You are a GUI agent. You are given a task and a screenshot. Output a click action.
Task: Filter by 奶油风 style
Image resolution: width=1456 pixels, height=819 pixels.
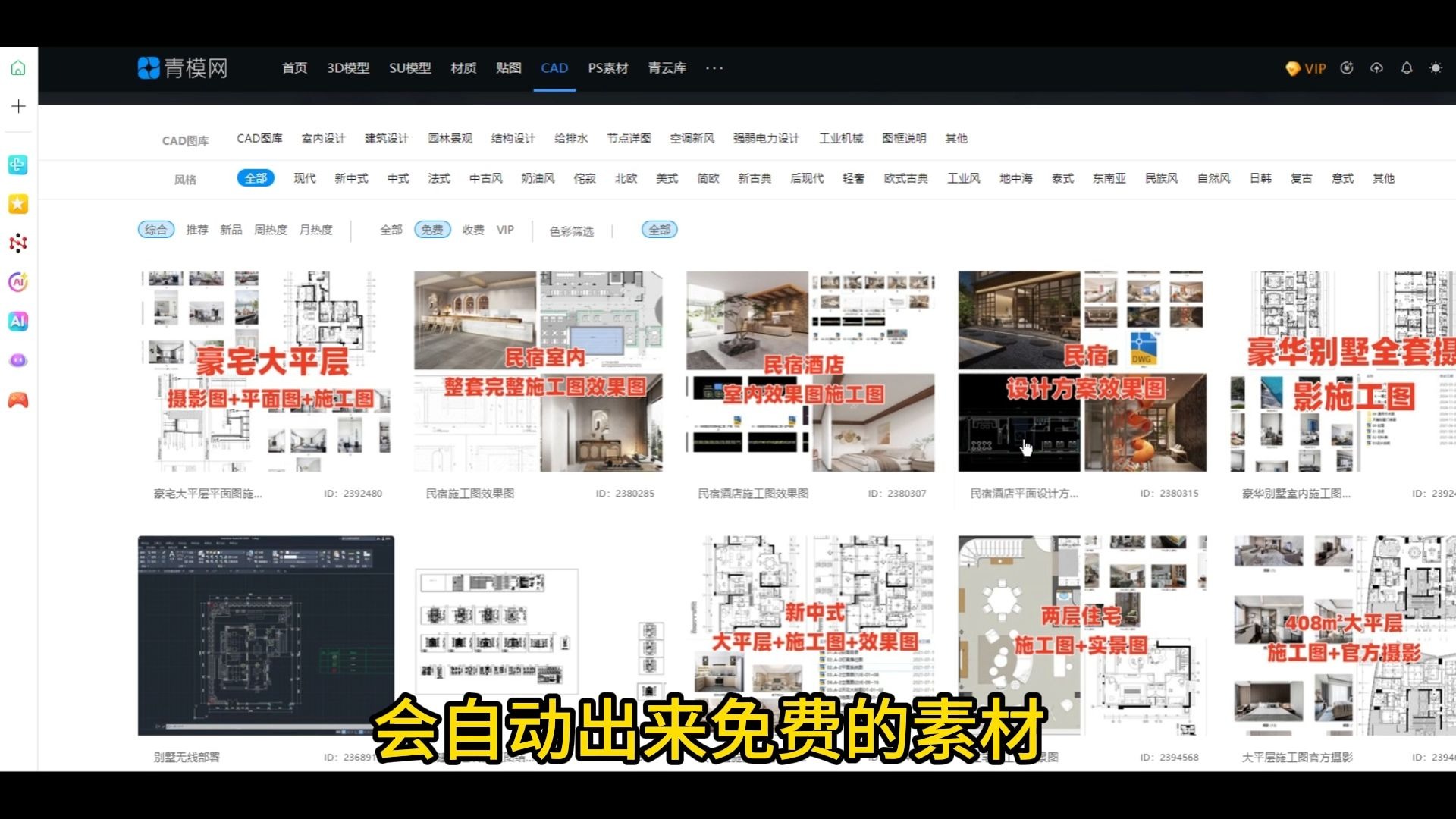tap(538, 178)
